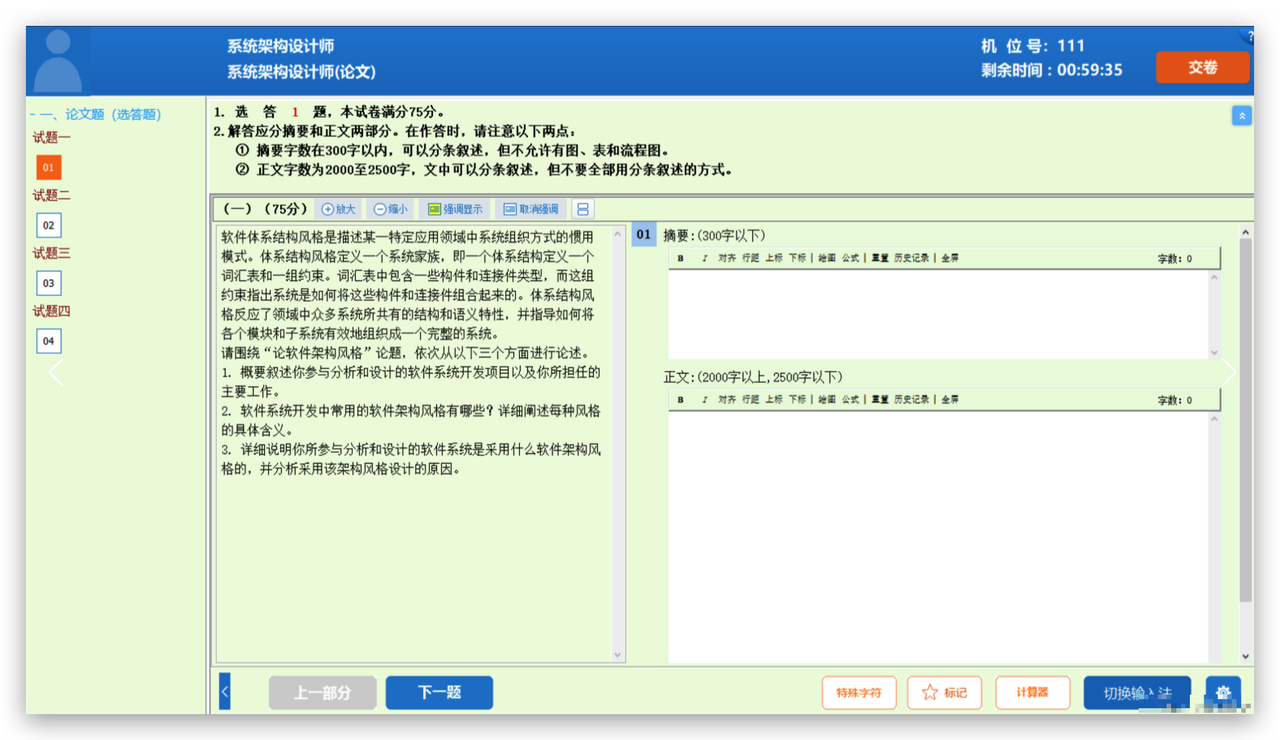Click 全屏 in the 摘要 editor toolbar

click(x=950, y=258)
